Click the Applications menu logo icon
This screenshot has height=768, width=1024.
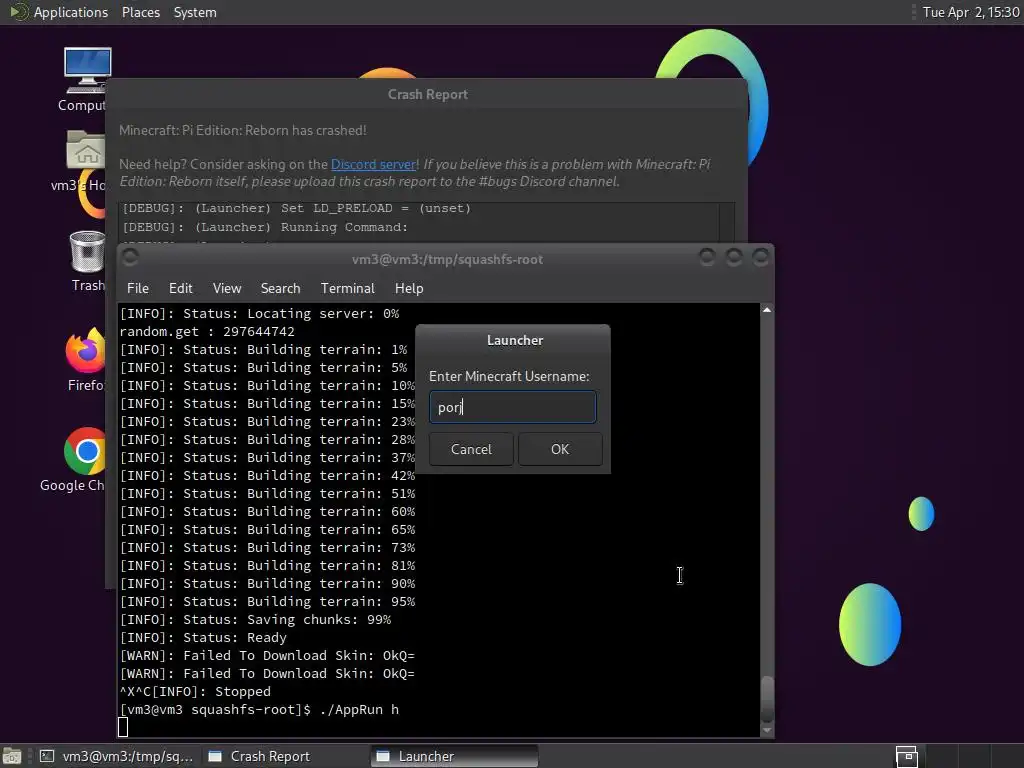point(18,12)
